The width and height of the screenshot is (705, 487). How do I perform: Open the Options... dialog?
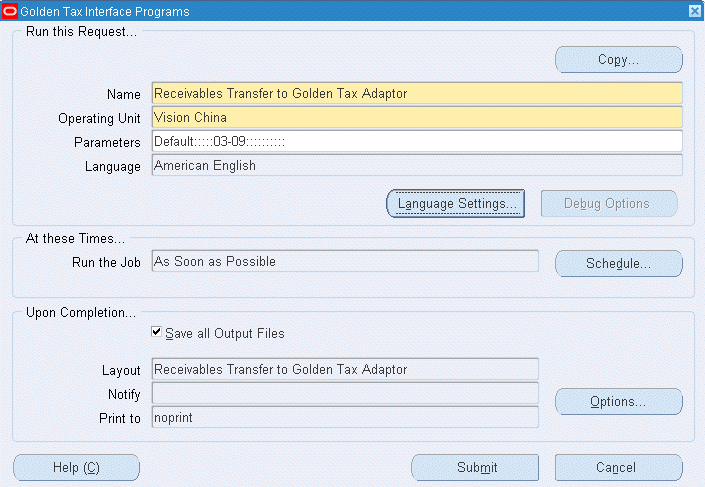click(x=619, y=402)
